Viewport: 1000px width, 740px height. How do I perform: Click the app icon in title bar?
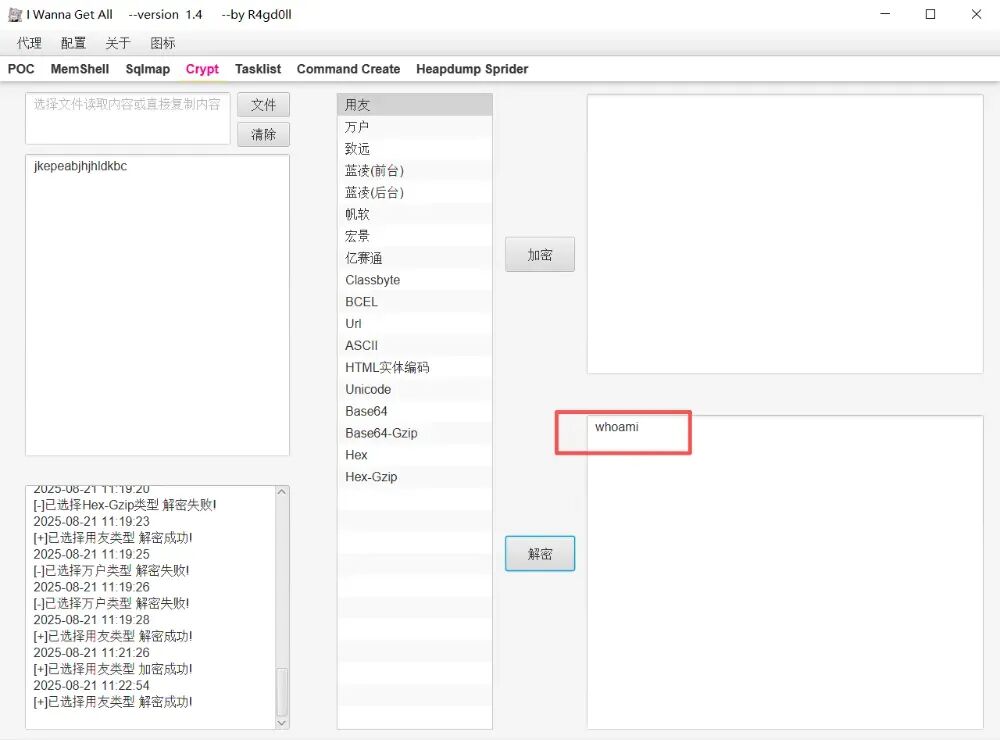coord(15,15)
